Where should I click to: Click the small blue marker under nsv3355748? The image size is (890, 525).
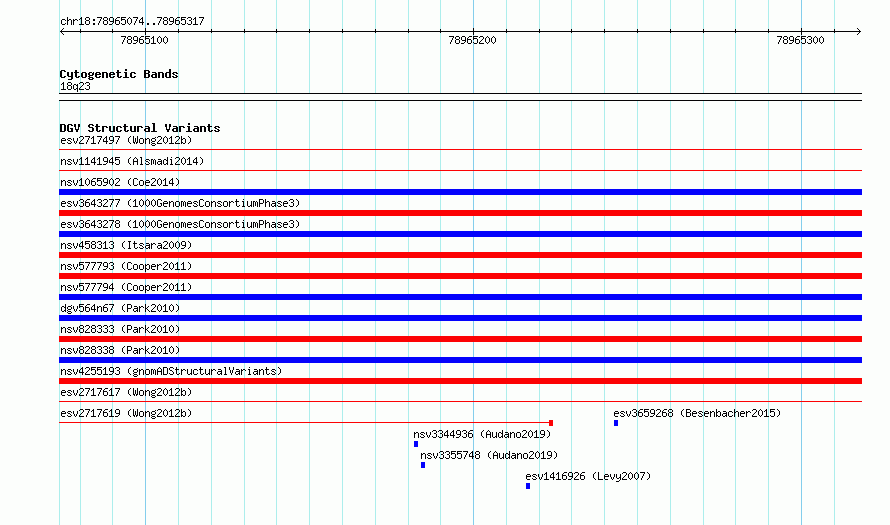click(x=423, y=465)
